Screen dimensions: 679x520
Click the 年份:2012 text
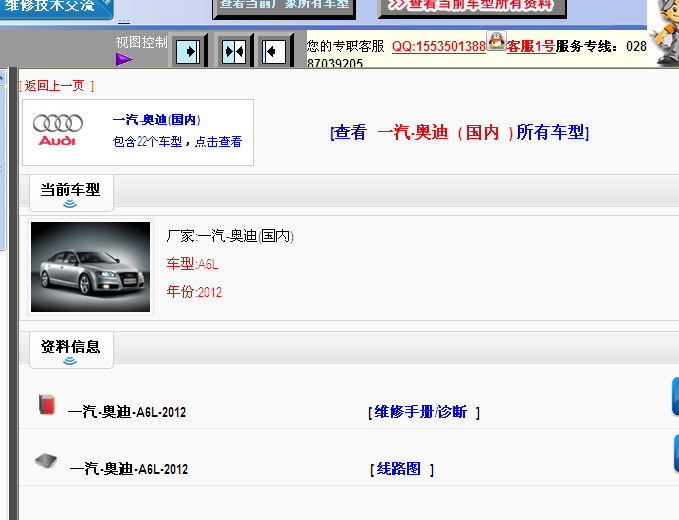[x=194, y=292]
